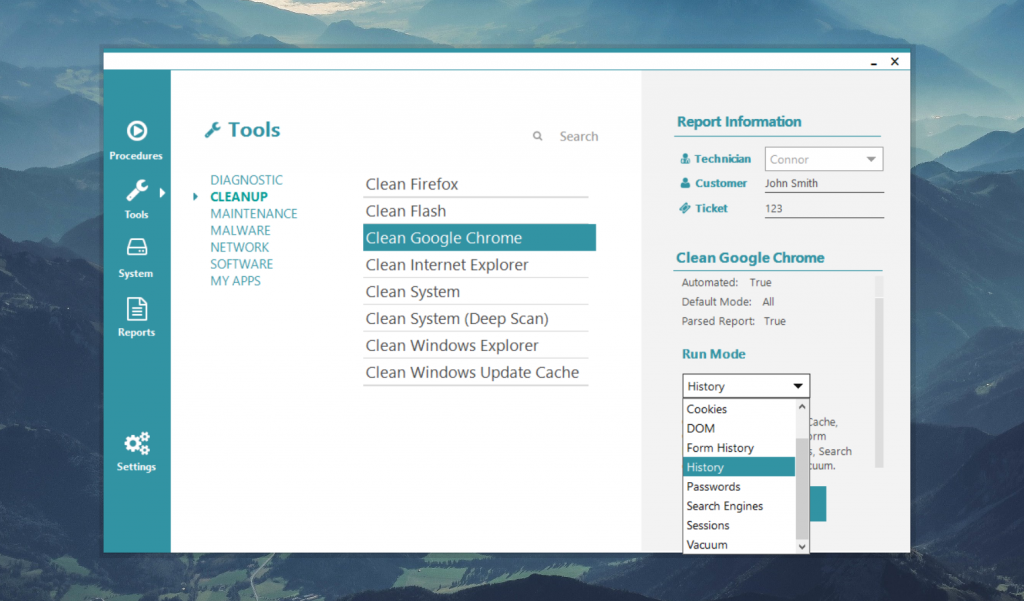
Task: Select Cookies in run mode list
Action: click(739, 409)
